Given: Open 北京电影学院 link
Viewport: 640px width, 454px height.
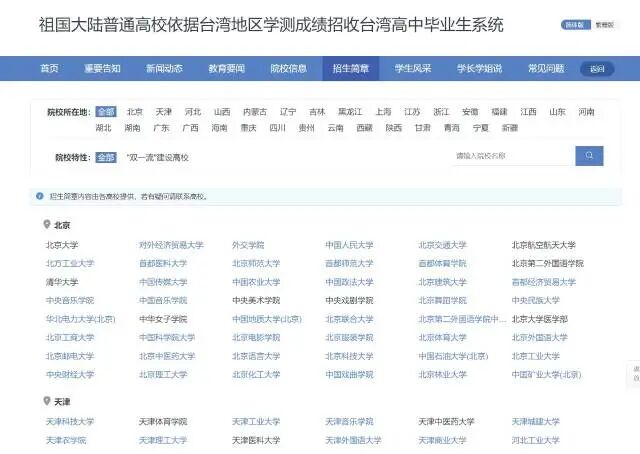Looking at the screenshot, I should 256,338.
